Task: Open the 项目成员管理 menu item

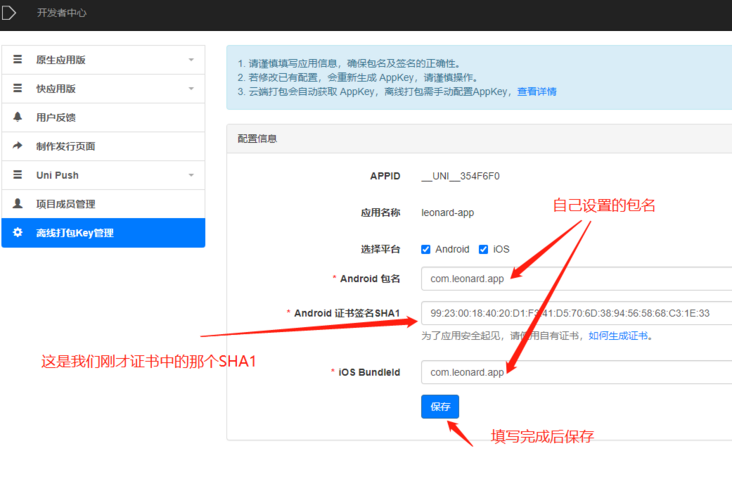Action: click(x=103, y=204)
